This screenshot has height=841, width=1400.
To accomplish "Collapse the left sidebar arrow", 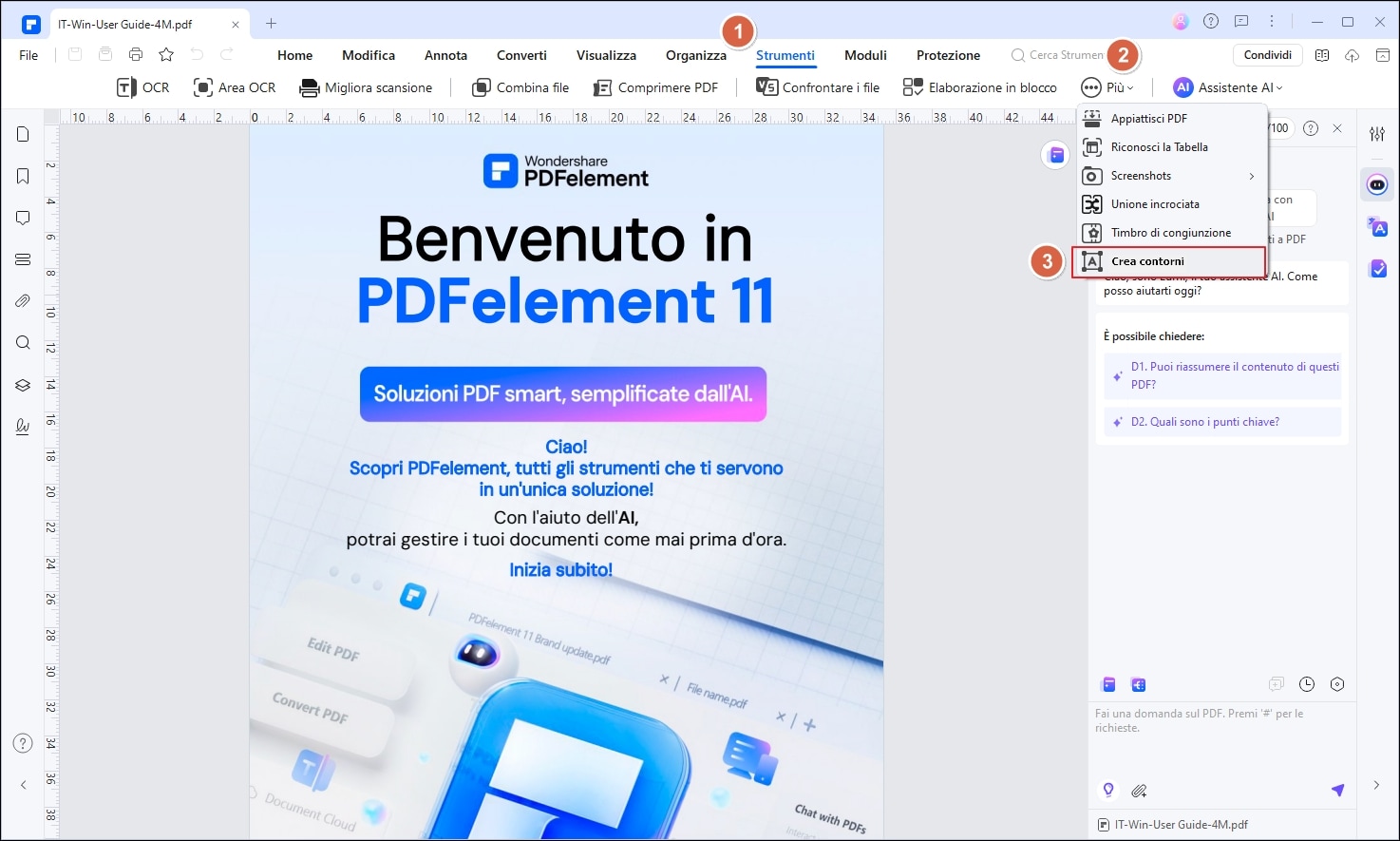I will coord(23,785).
